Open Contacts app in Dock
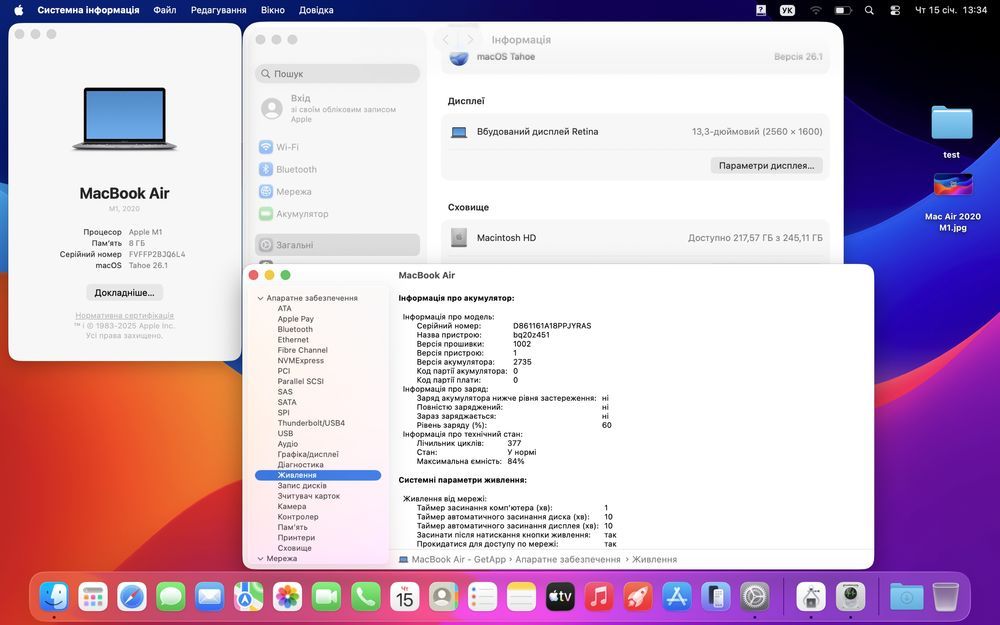This screenshot has width=1000, height=625. pyautogui.click(x=443, y=597)
